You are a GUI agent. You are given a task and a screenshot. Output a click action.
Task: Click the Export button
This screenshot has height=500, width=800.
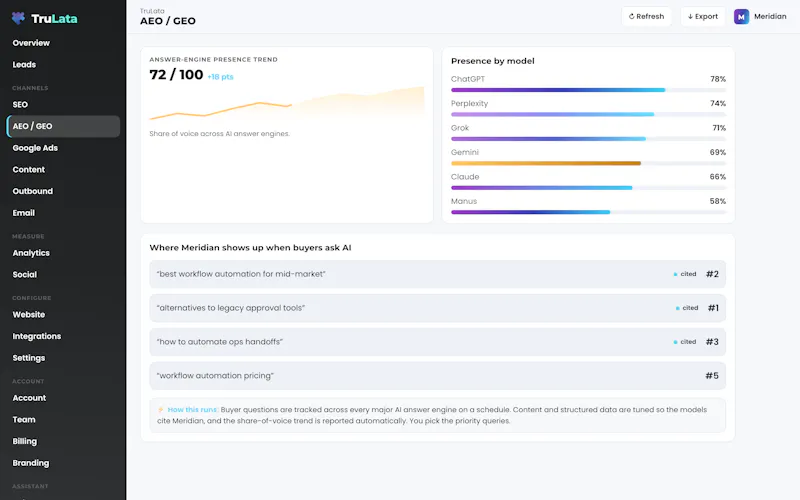click(703, 16)
